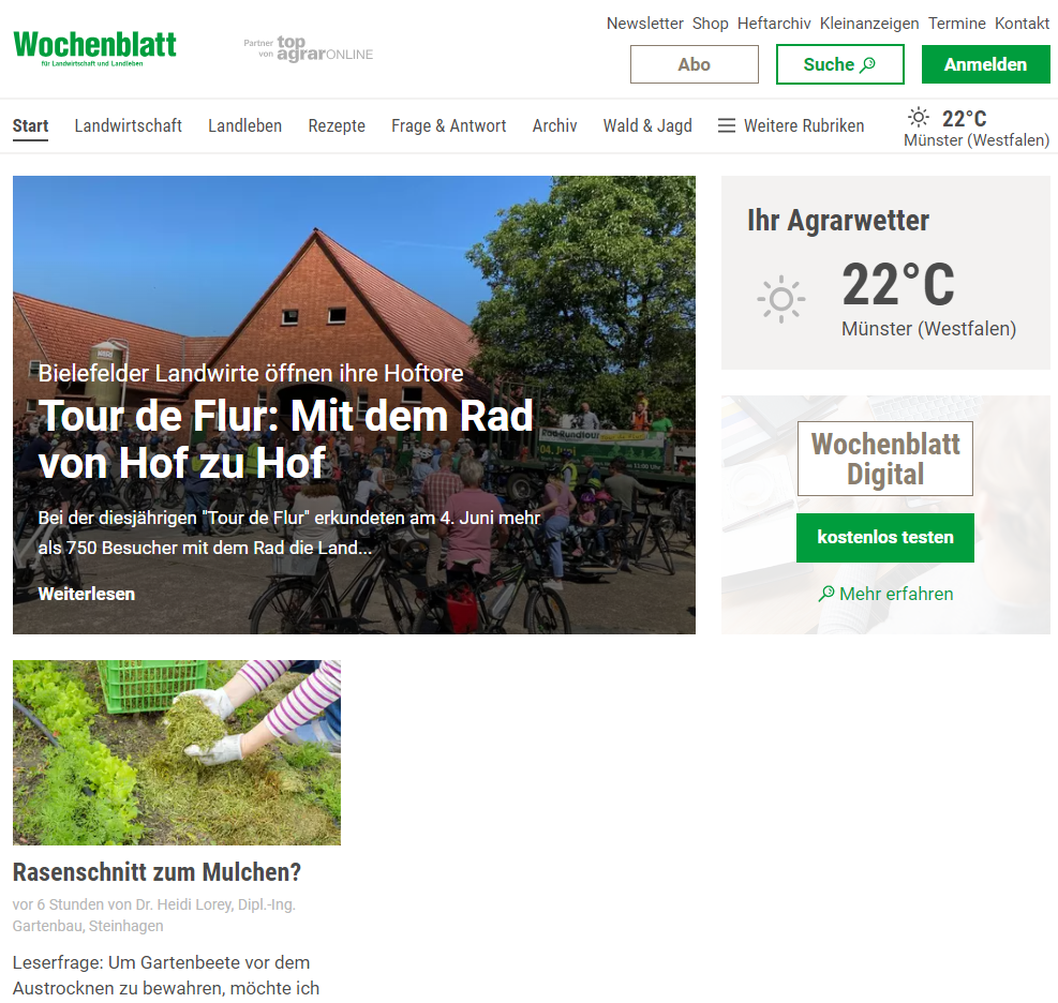Open the Kleinanzeigen link
Image resolution: width=1058 pixels, height=1003 pixels.
[869, 23]
